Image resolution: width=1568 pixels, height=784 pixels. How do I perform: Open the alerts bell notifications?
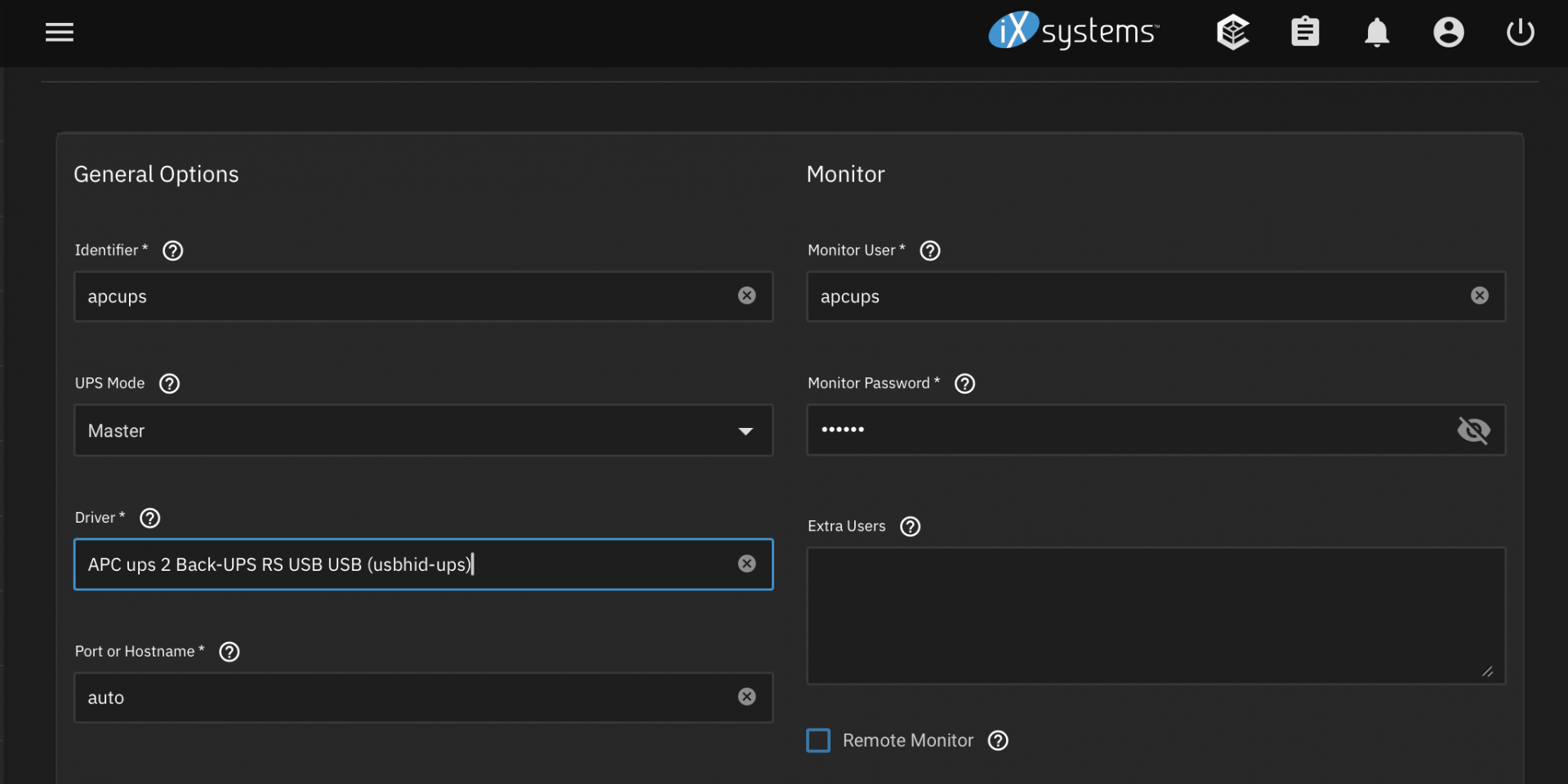1377,33
